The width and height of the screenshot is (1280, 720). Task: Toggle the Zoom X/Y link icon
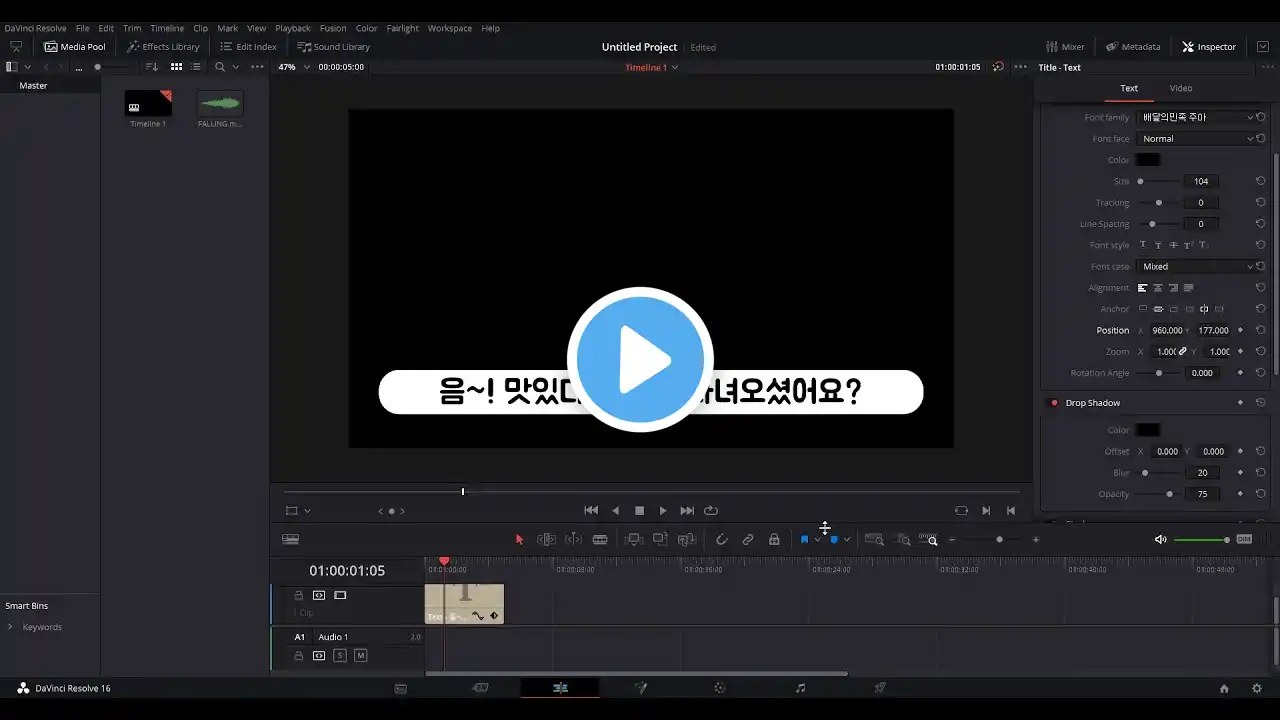point(1182,352)
